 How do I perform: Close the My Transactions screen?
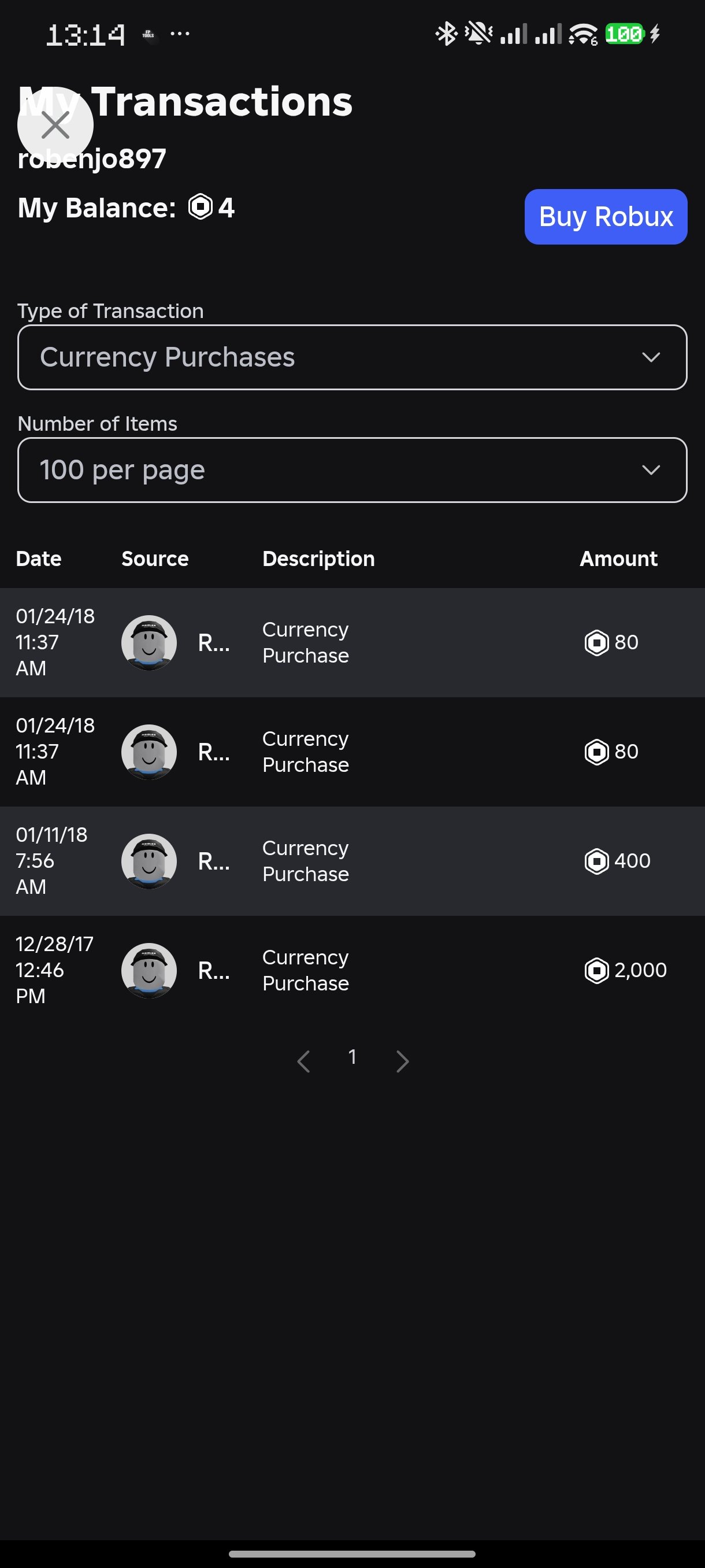[55, 125]
